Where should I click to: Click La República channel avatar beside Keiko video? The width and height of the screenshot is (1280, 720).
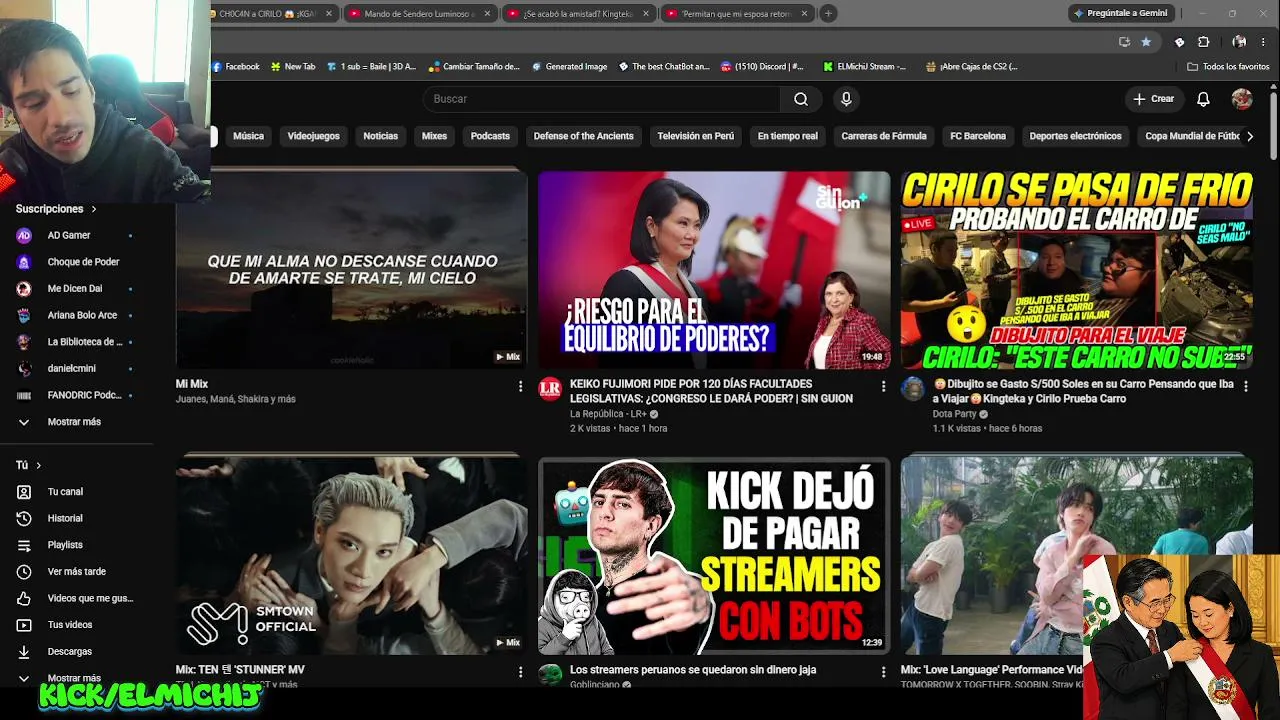click(550, 390)
